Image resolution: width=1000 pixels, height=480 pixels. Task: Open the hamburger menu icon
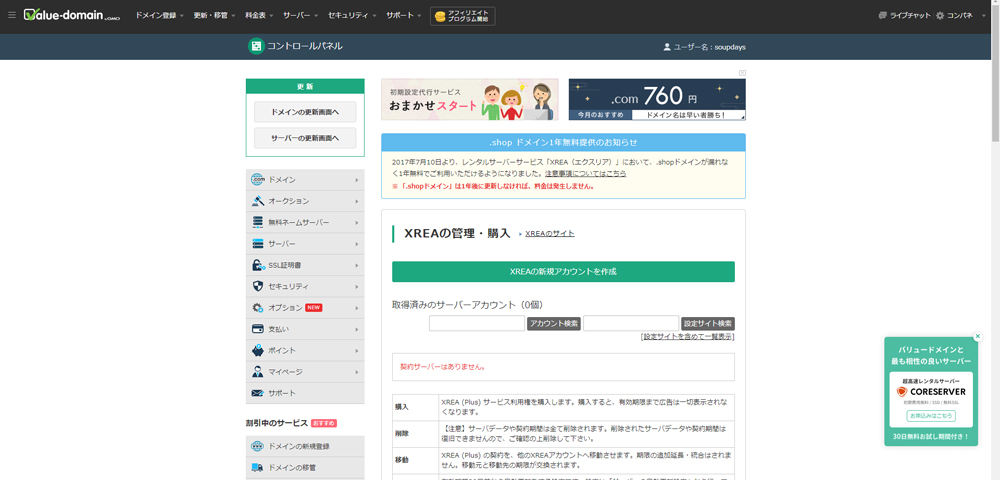click(11, 15)
